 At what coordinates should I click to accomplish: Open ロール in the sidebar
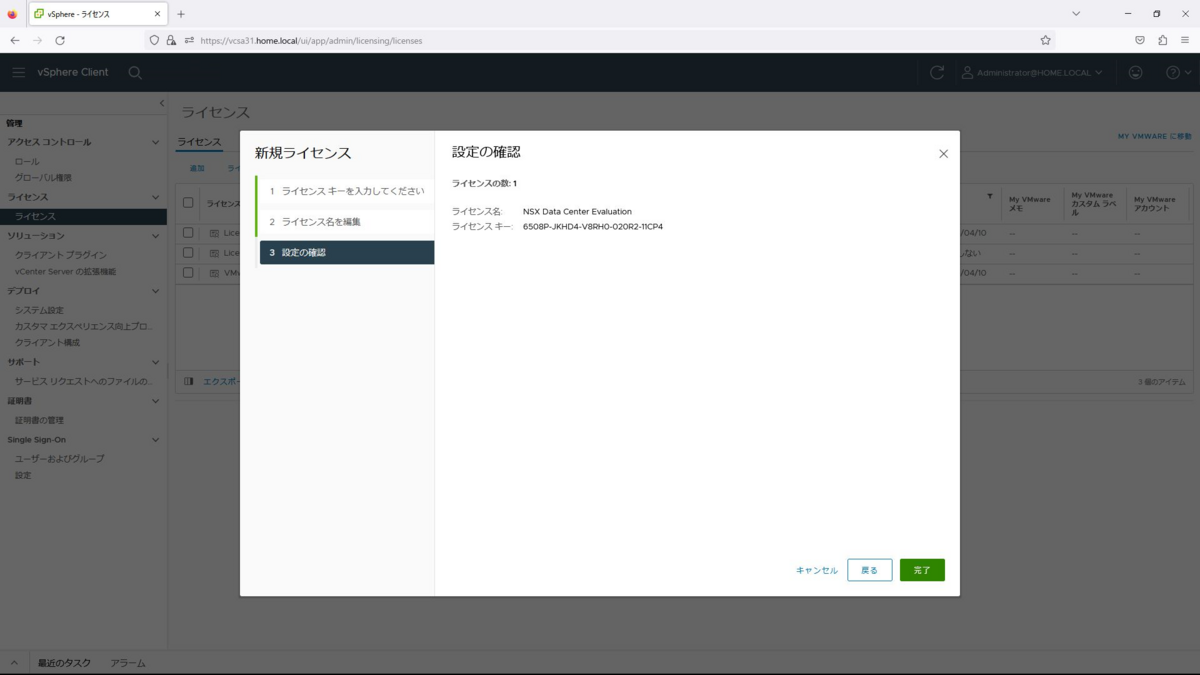27,161
